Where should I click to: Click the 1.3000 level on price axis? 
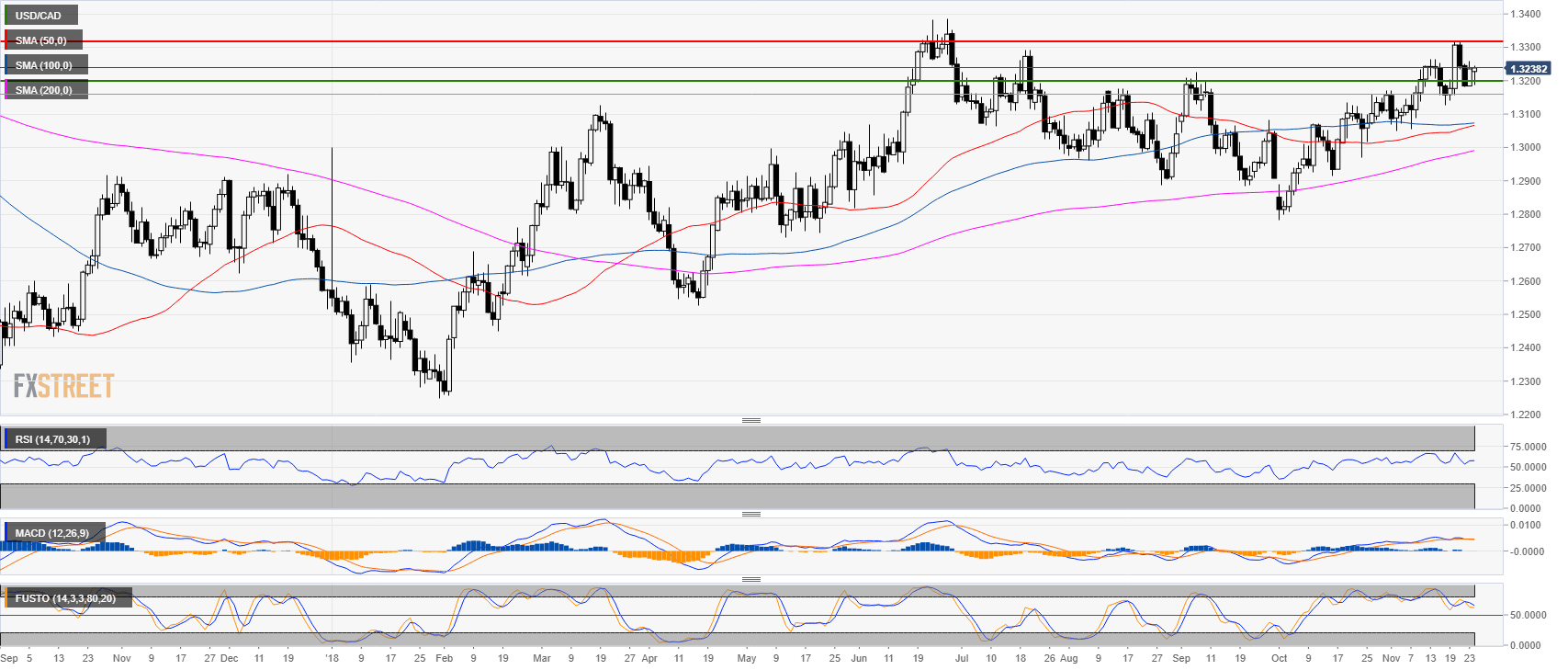[1526, 148]
